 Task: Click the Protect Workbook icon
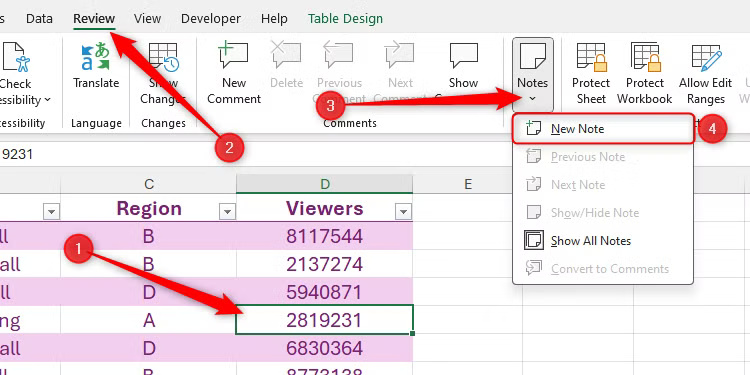645,57
